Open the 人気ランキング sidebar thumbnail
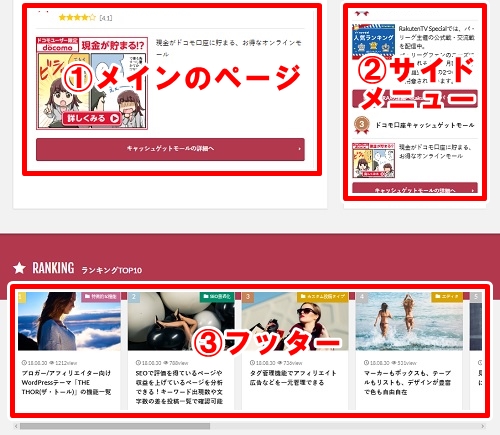This screenshot has height=435, width=500. coord(374,42)
